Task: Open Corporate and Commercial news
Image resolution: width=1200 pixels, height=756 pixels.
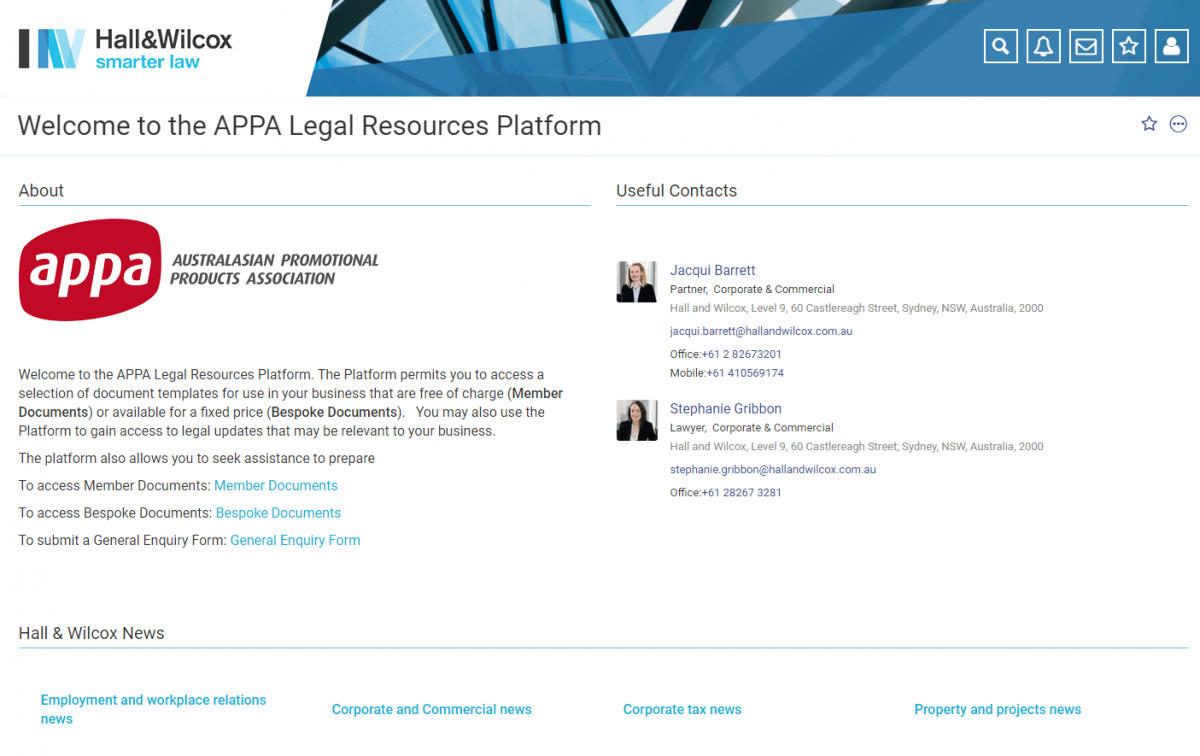Action: click(432, 709)
